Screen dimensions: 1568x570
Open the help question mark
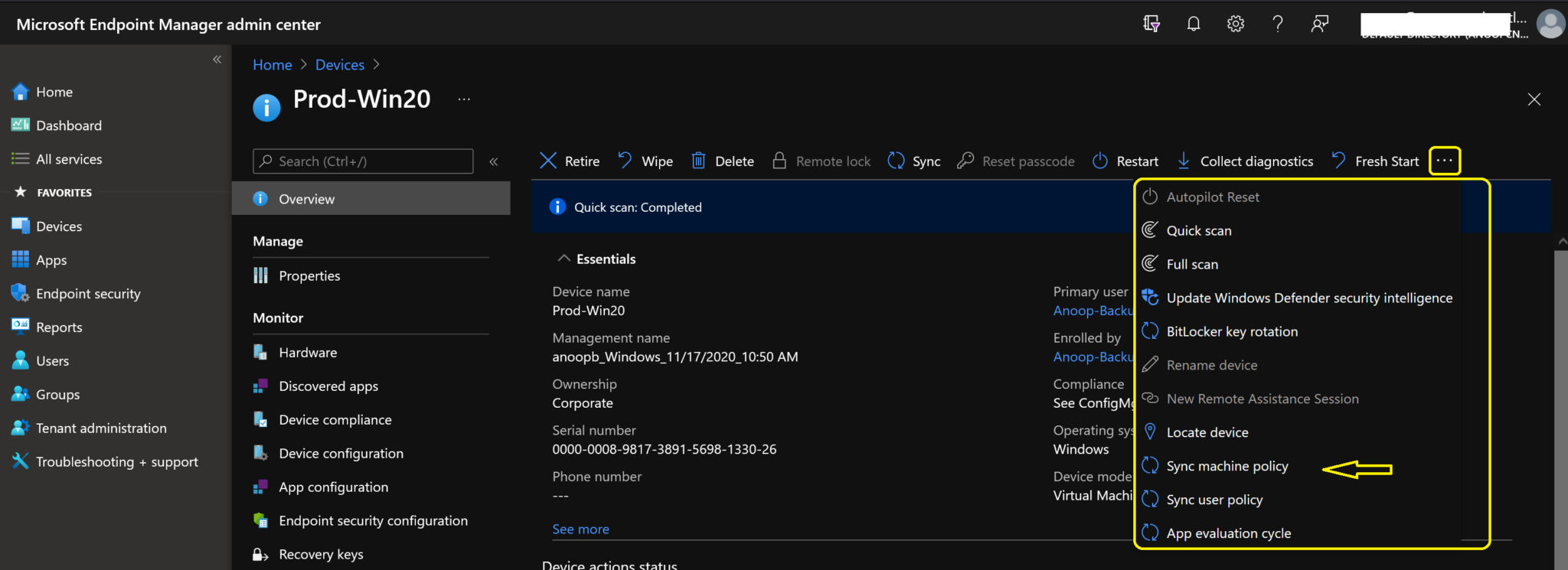click(x=1278, y=24)
